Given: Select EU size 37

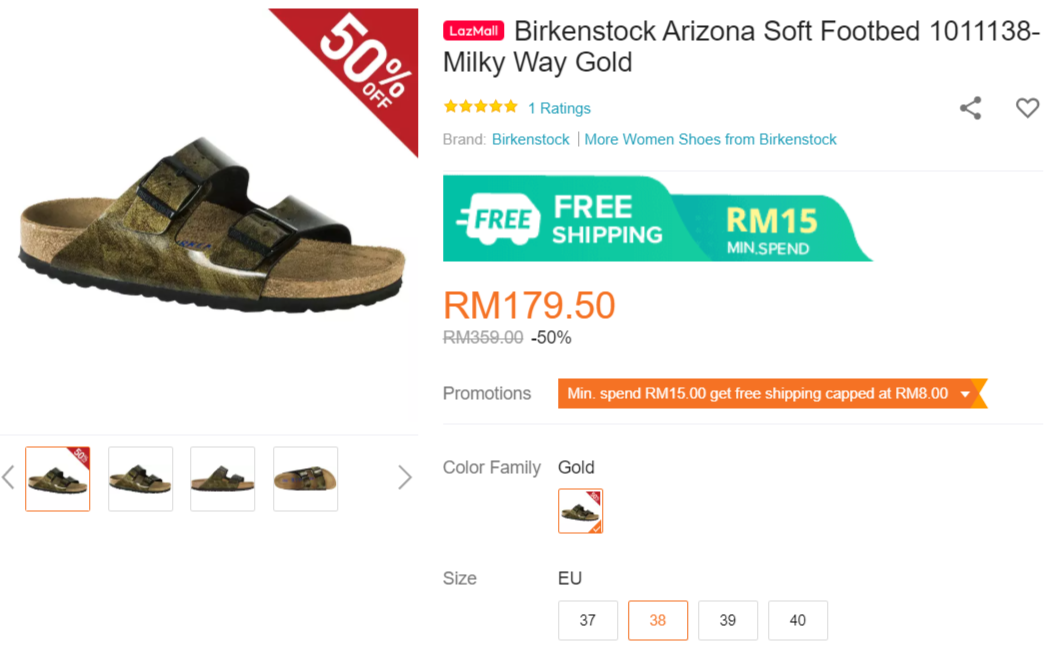Looking at the screenshot, I should pyautogui.click(x=588, y=620).
